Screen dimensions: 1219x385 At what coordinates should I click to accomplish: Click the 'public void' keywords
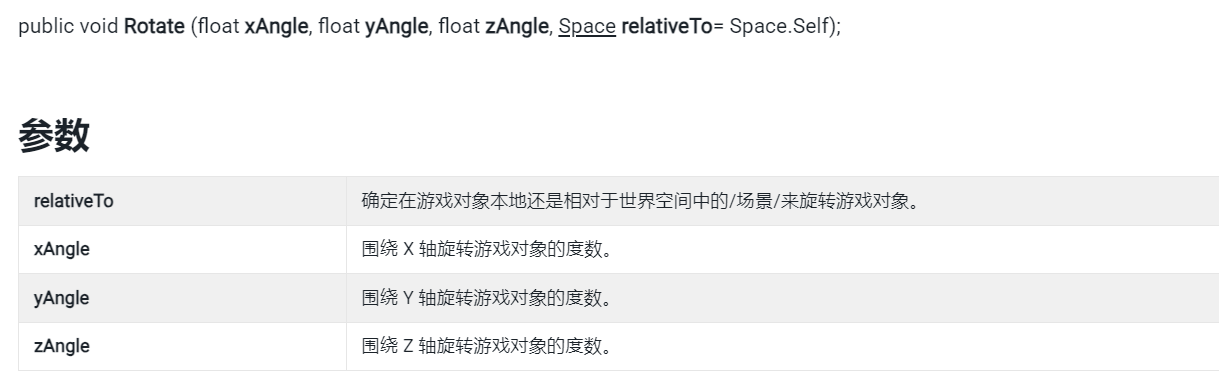(x=68, y=26)
